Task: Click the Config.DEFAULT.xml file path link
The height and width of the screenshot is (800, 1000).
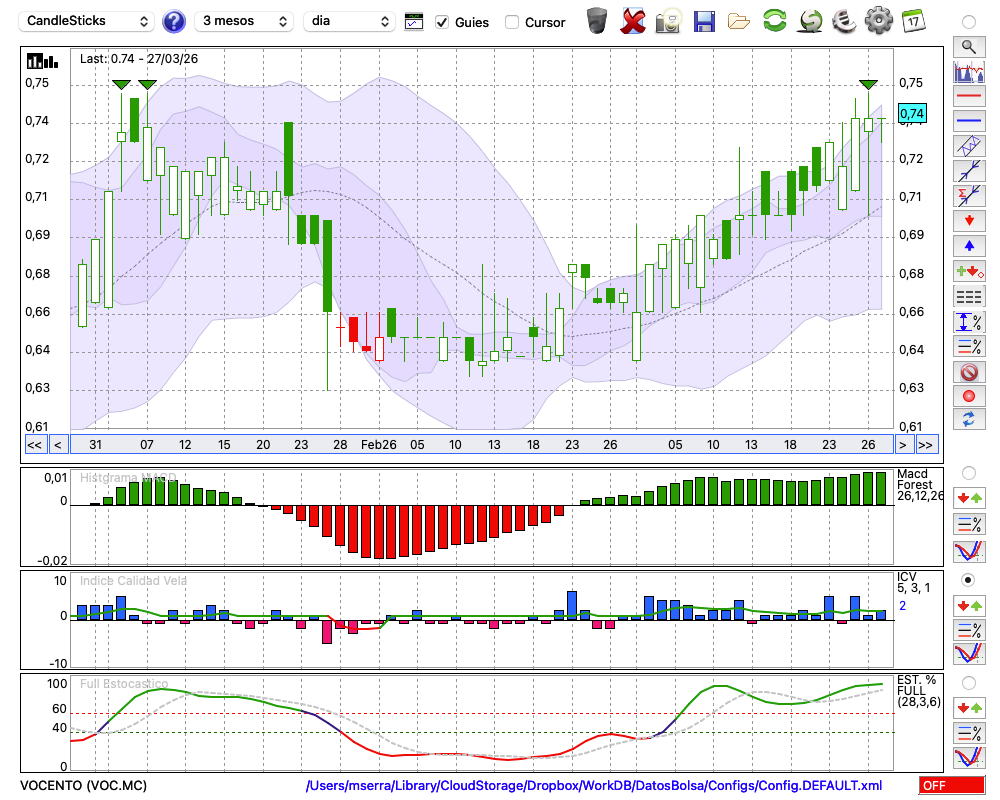Action: [x=594, y=786]
